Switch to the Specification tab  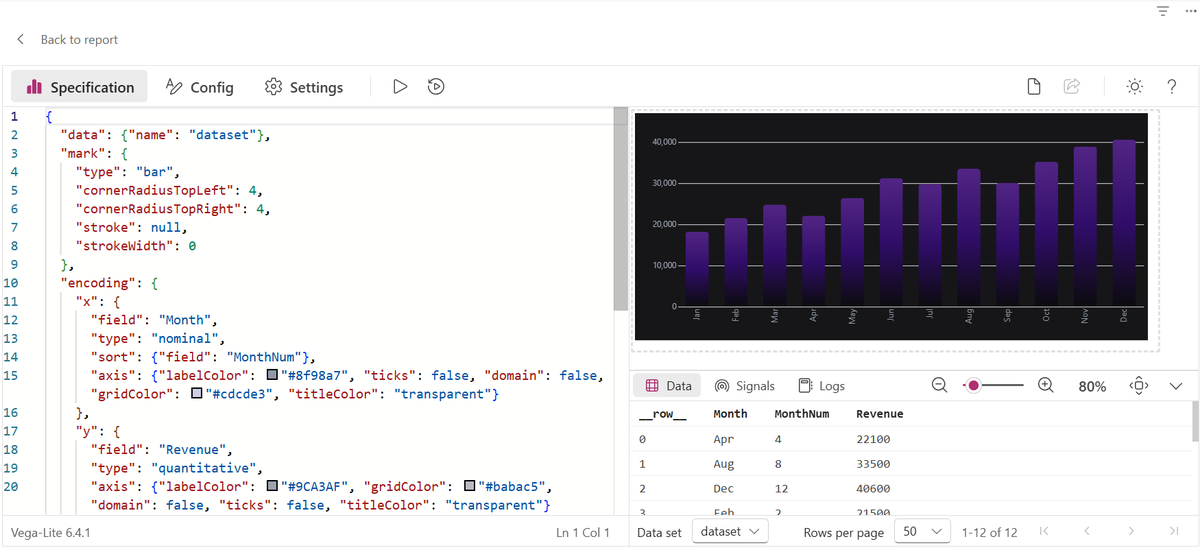coord(80,87)
